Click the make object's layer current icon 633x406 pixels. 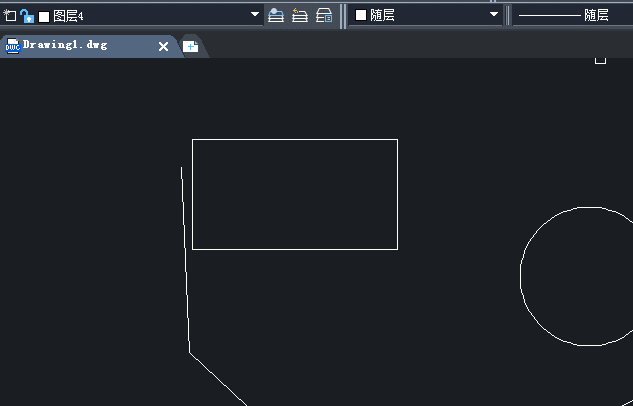click(276, 15)
